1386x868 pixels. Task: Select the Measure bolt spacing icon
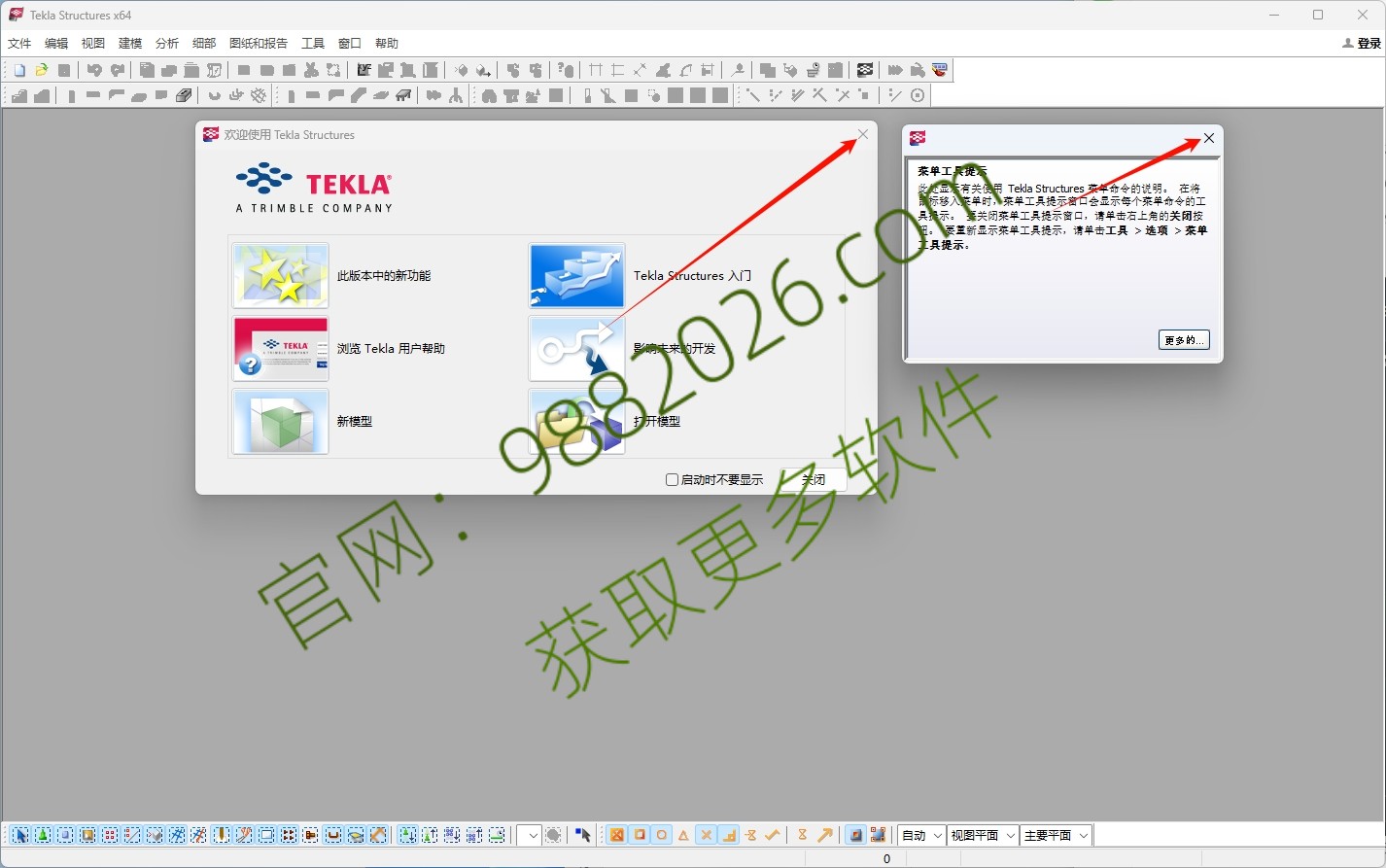[x=708, y=70]
